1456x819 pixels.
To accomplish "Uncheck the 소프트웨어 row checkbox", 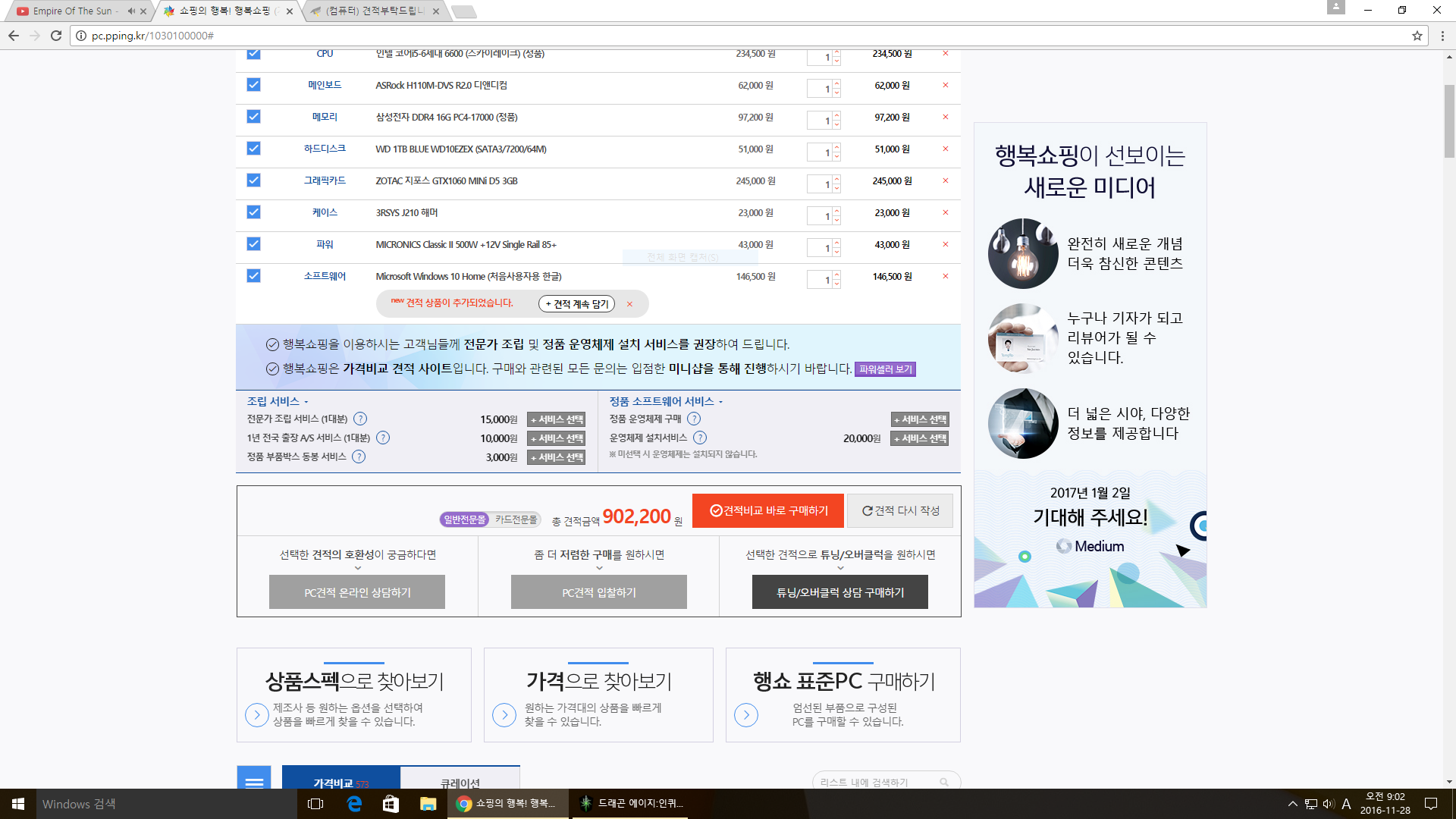I will (x=253, y=276).
